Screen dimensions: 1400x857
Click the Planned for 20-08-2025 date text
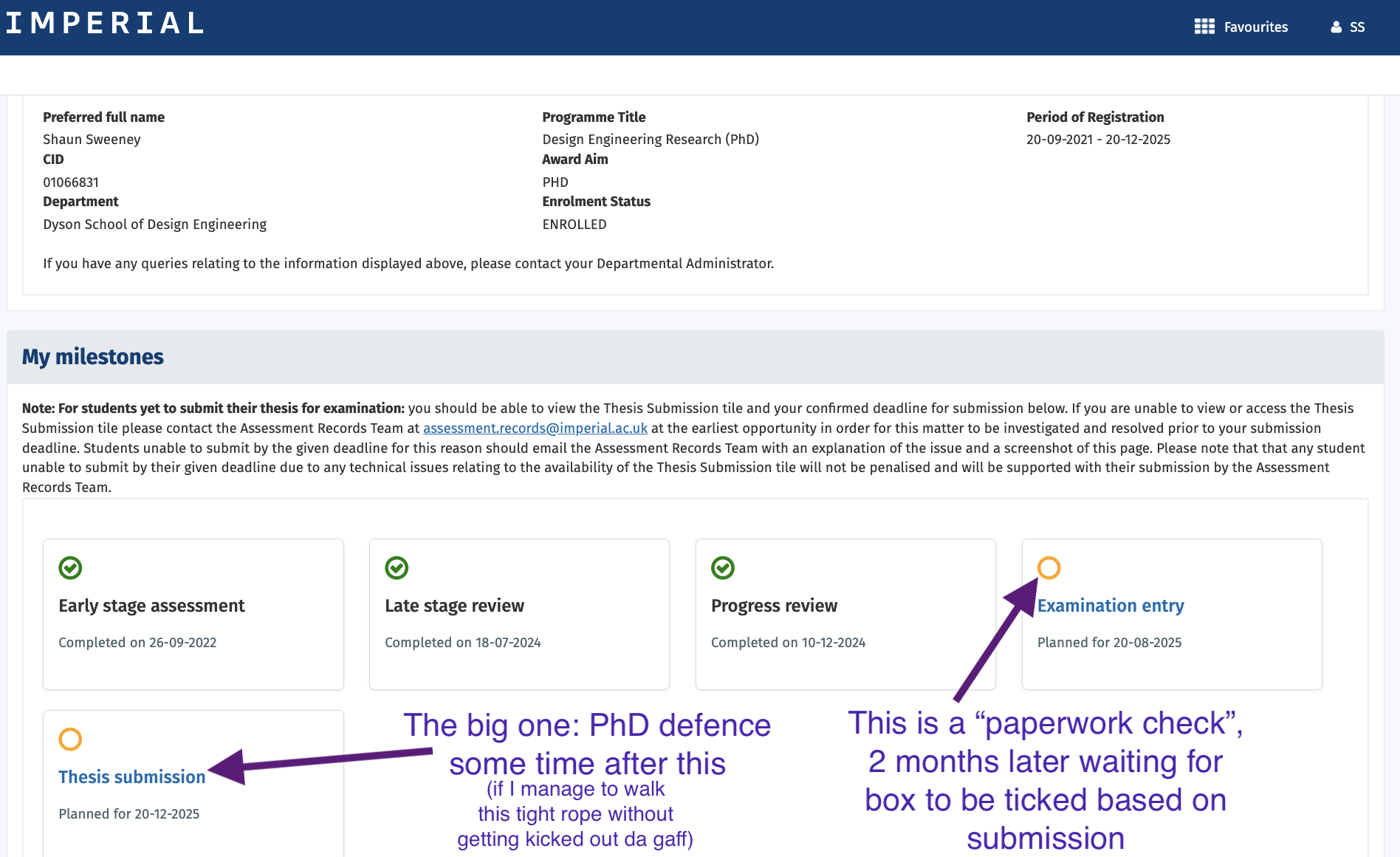[1109, 643]
